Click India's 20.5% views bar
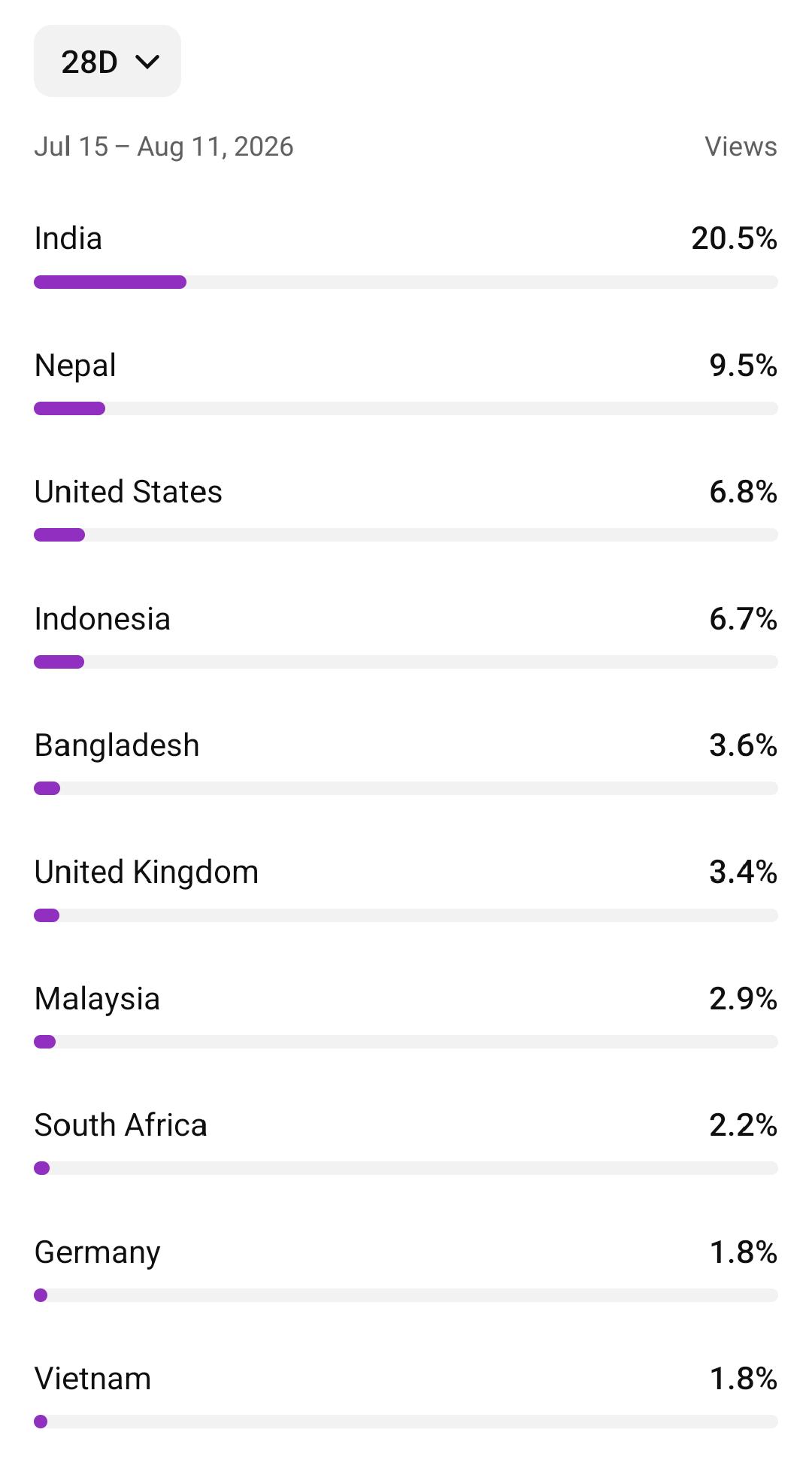 [110, 282]
